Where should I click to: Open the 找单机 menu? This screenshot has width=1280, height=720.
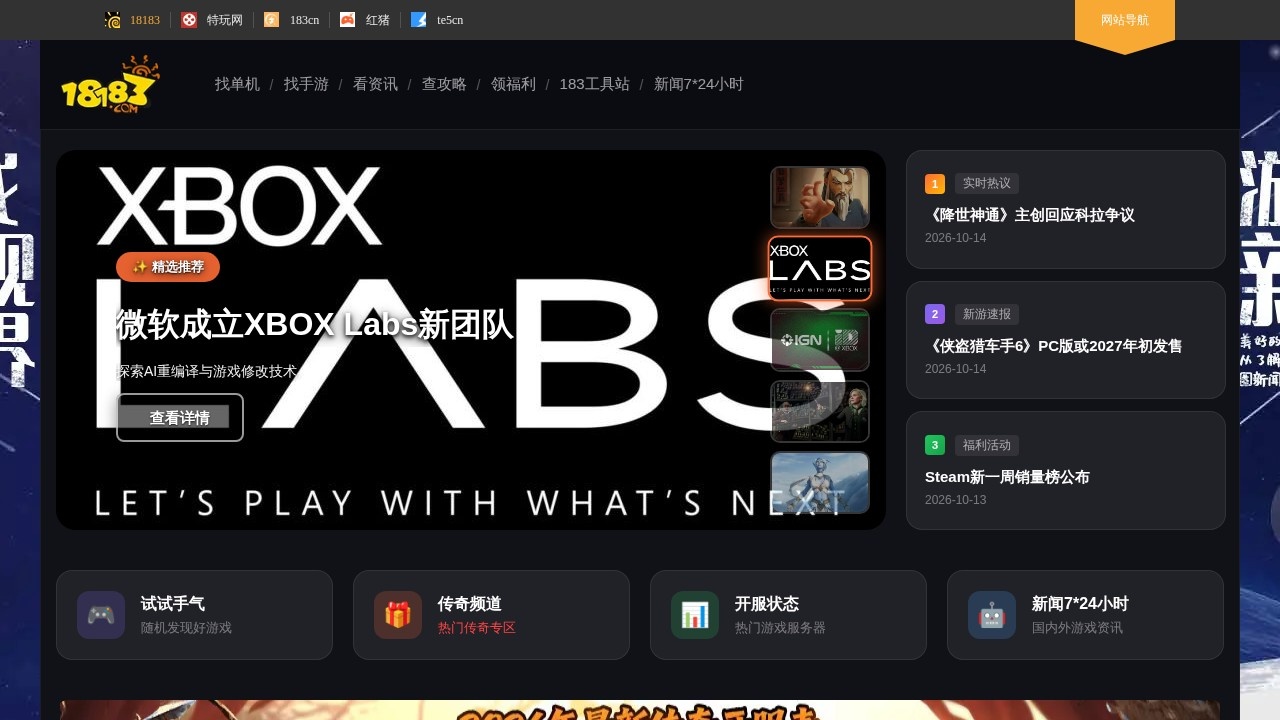(237, 84)
